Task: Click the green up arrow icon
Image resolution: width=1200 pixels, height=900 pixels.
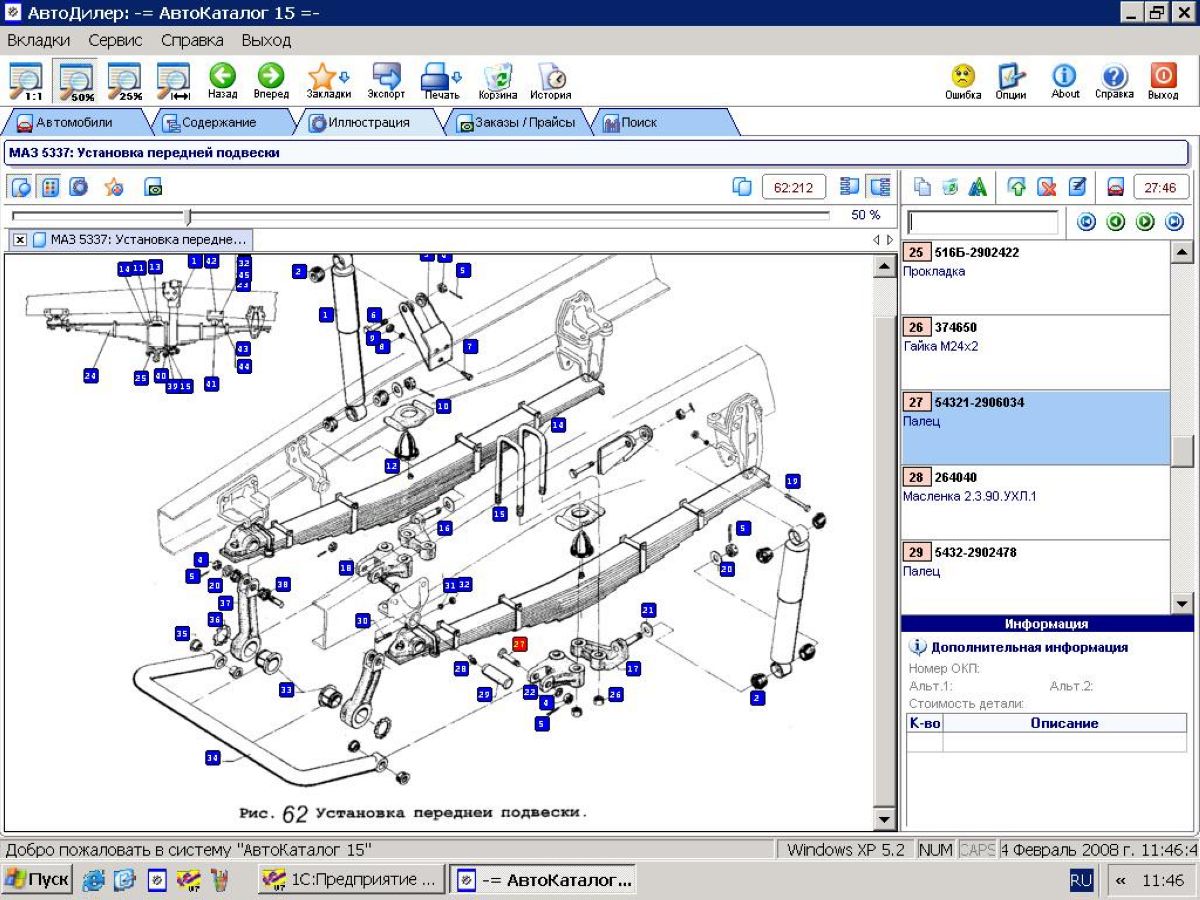Action: 1017,187
